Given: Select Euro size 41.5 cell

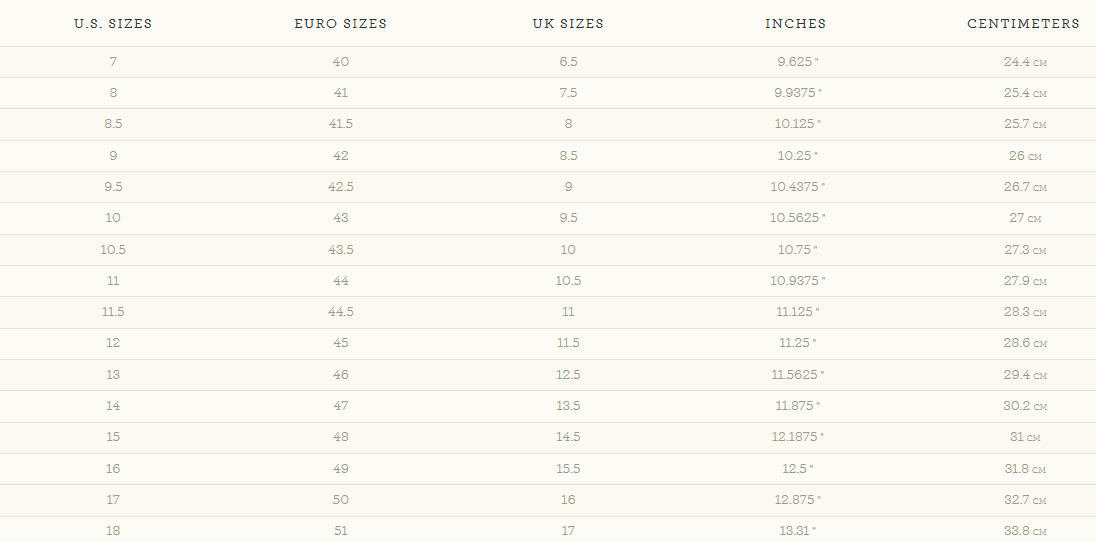Looking at the screenshot, I should 341,124.
